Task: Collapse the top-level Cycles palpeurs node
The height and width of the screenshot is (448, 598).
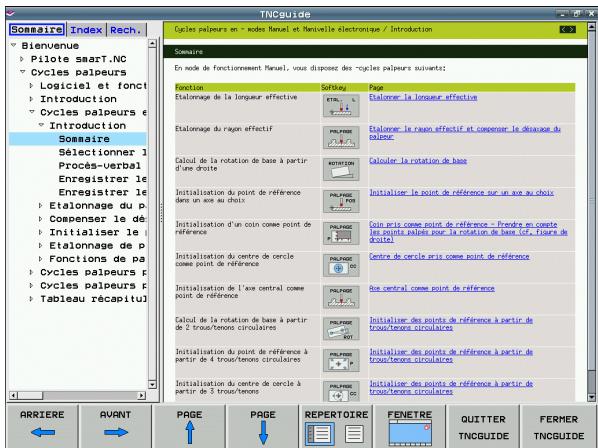Action: point(23,72)
